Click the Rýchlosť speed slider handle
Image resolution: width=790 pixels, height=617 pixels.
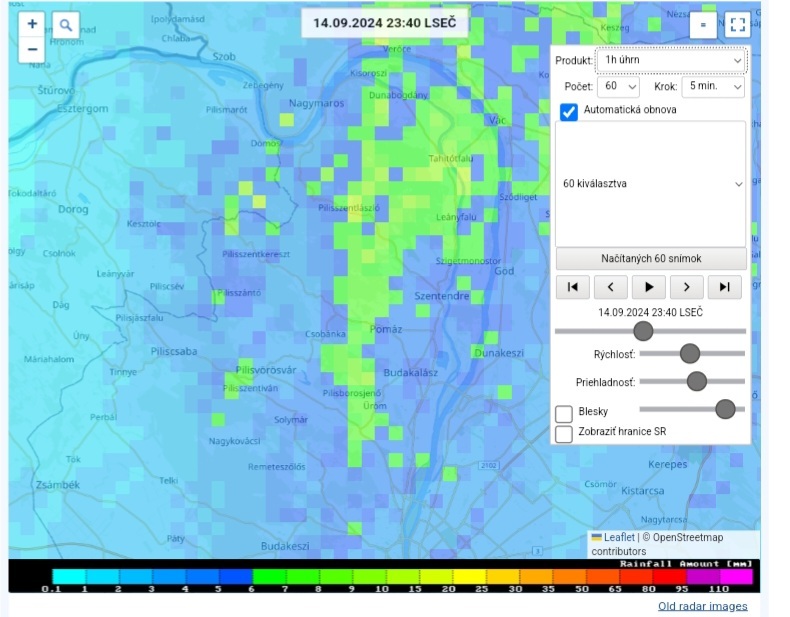(689, 353)
